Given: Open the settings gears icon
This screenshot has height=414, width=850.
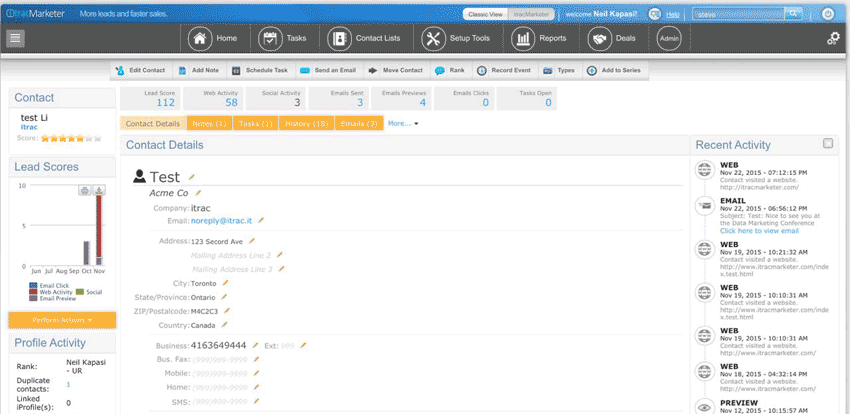Looking at the screenshot, I should point(833,39).
